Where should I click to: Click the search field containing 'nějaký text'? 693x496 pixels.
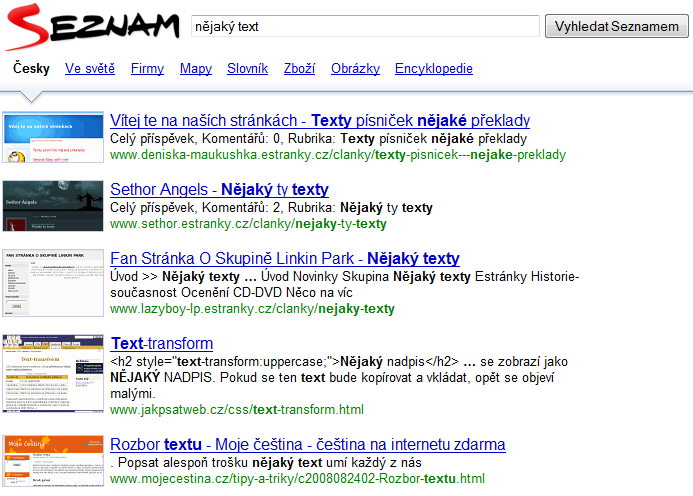pyautogui.click(x=365, y=26)
